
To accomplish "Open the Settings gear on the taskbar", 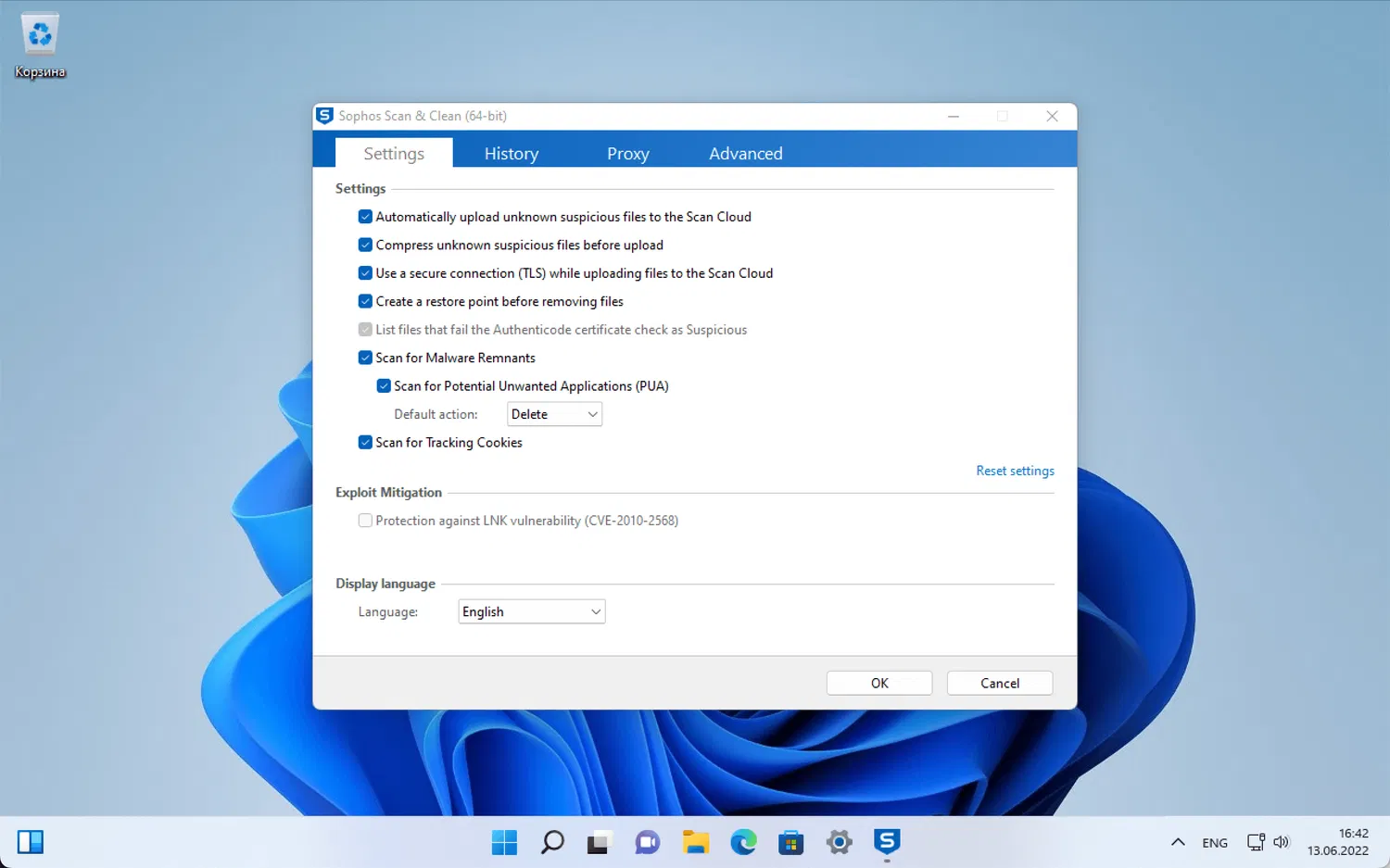I will point(839,842).
